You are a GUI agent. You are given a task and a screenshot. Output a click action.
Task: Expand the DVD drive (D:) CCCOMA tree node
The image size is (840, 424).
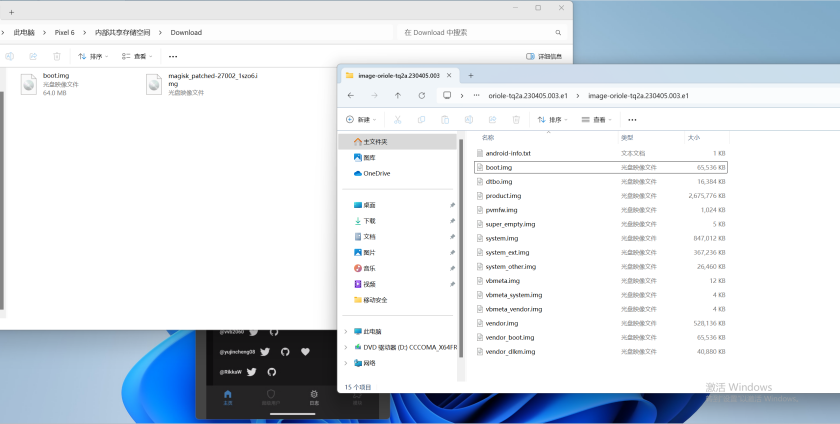(346, 347)
